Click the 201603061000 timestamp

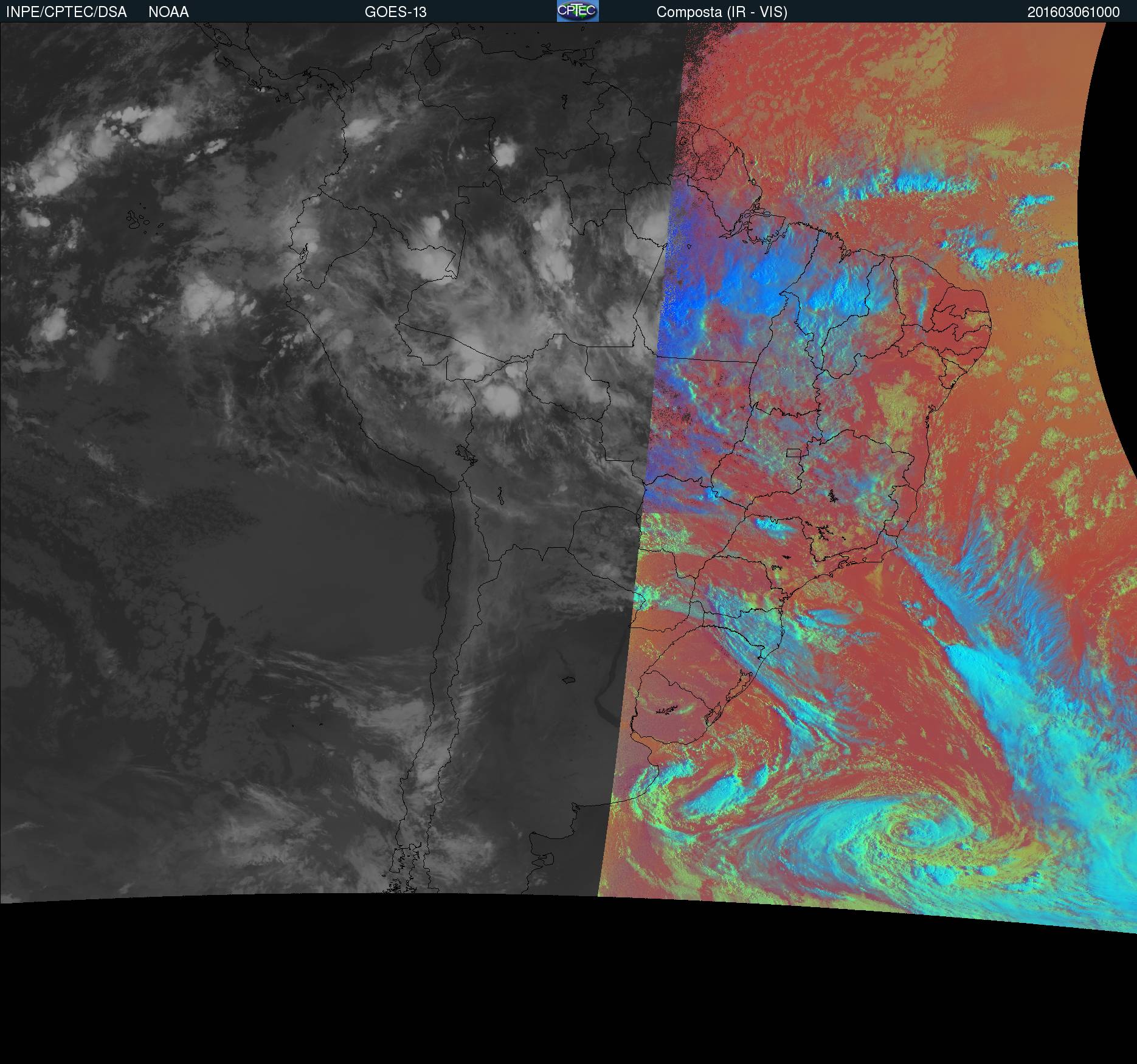[x=1073, y=12]
